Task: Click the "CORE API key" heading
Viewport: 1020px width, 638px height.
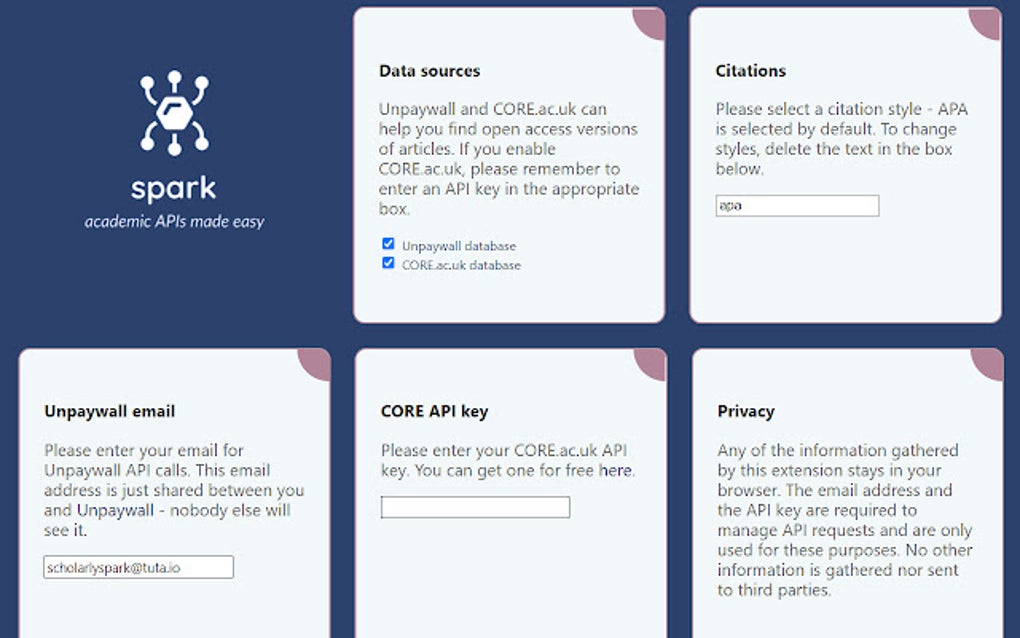Action: click(x=434, y=411)
